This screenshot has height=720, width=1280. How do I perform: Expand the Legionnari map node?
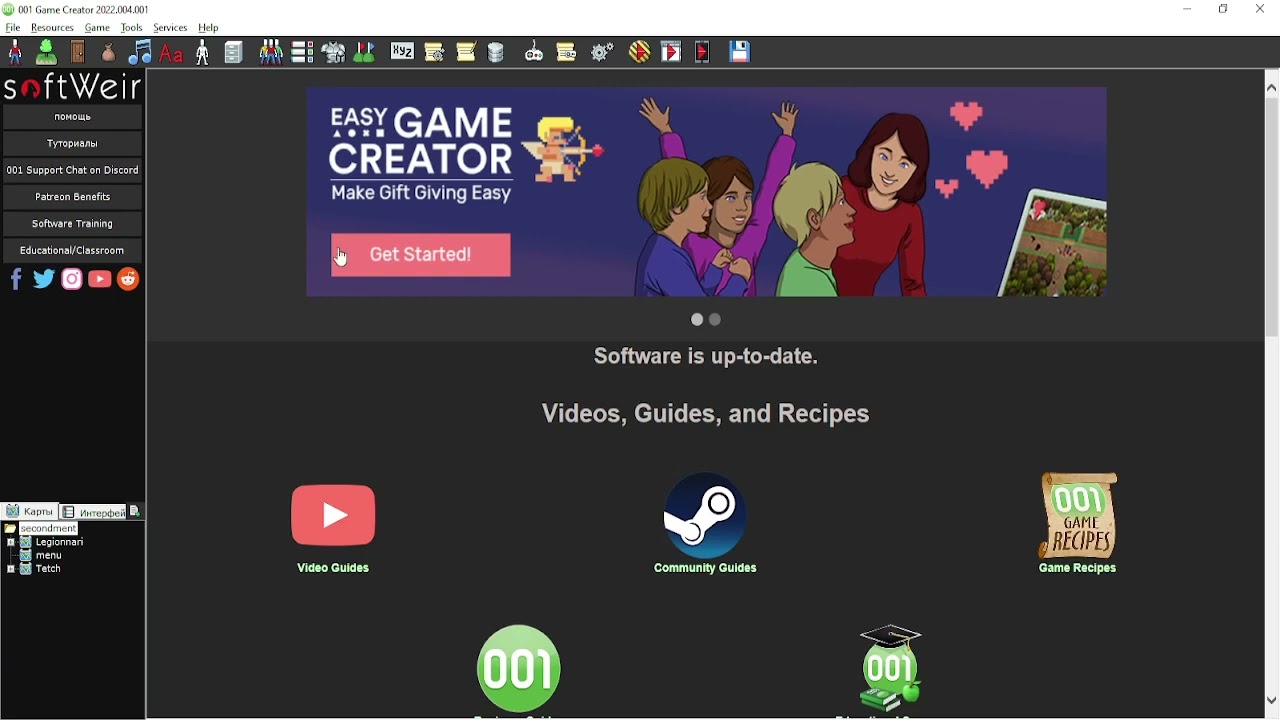pos(10,543)
